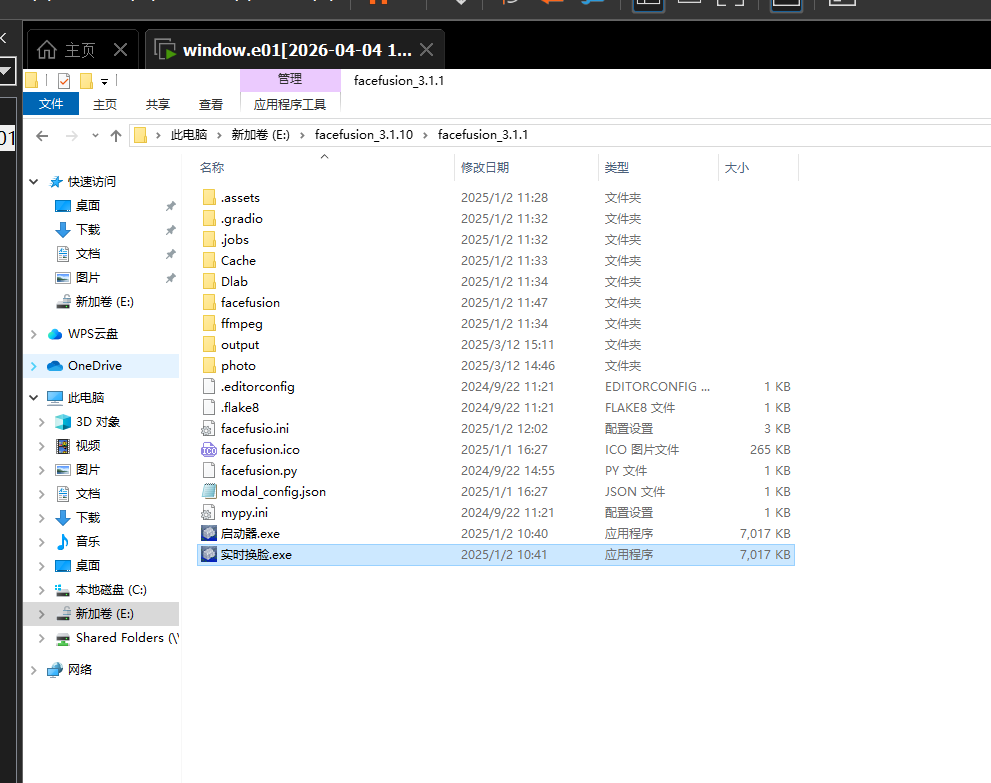Image resolution: width=991 pixels, height=783 pixels.
Task: Collapse the 此电脑 tree node
Action: 33,398
